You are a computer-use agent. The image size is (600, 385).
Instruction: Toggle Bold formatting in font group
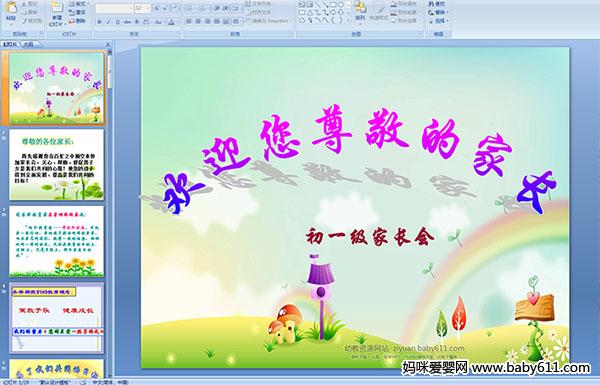pyautogui.click(x=99, y=22)
